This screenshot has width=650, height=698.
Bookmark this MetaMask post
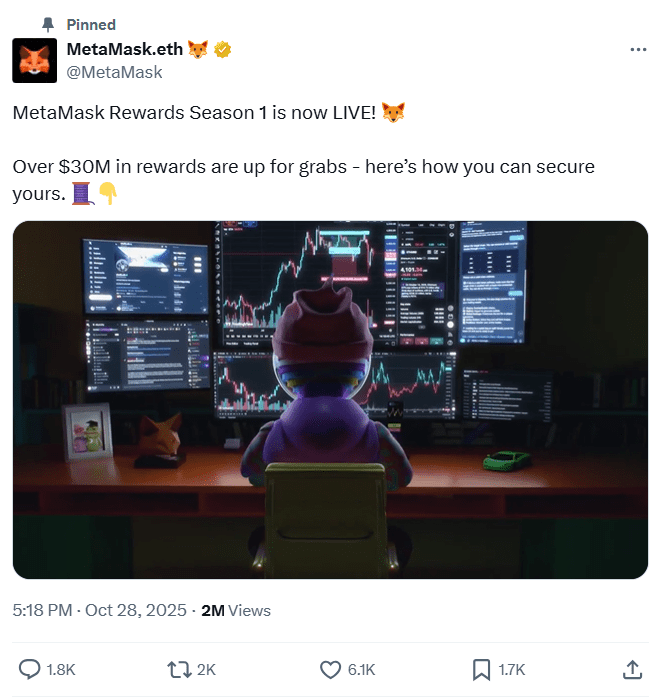(x=481, y=670)
